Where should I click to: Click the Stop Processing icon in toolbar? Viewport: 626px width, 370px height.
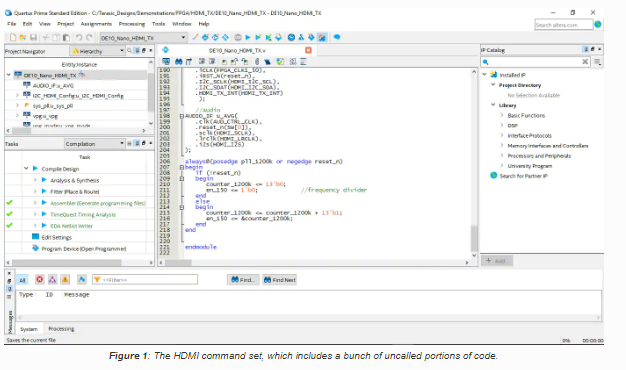pos(238,38)
